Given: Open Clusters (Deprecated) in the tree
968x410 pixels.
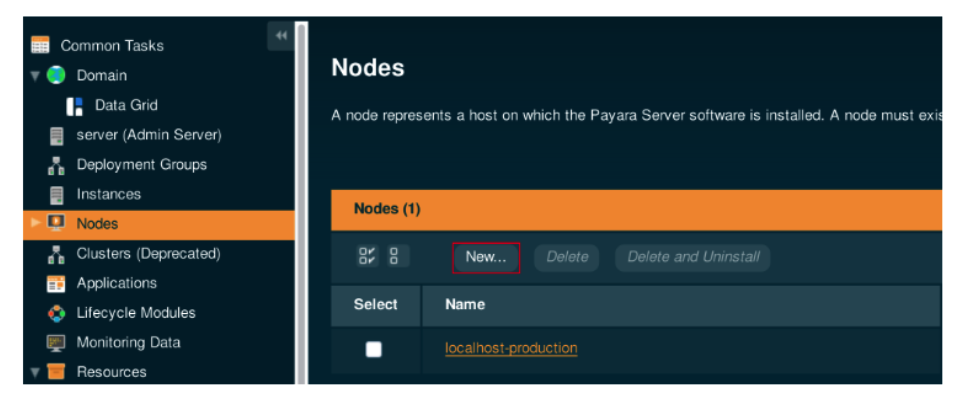Looking at the screenshot, I should 148,254.
